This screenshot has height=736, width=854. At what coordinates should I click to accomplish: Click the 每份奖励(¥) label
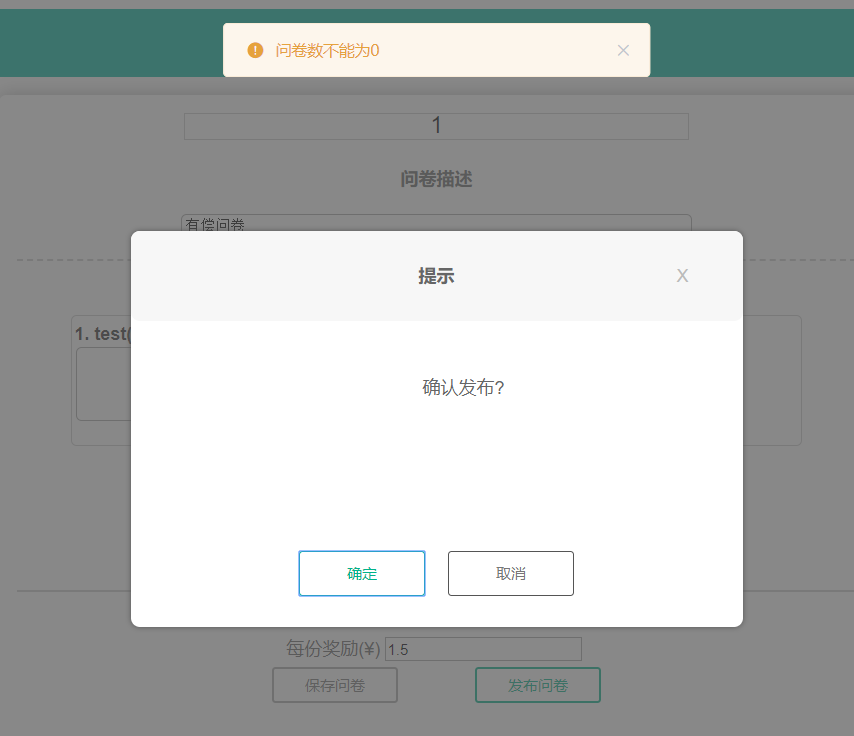pyautogui.click(x=332, y=649)
